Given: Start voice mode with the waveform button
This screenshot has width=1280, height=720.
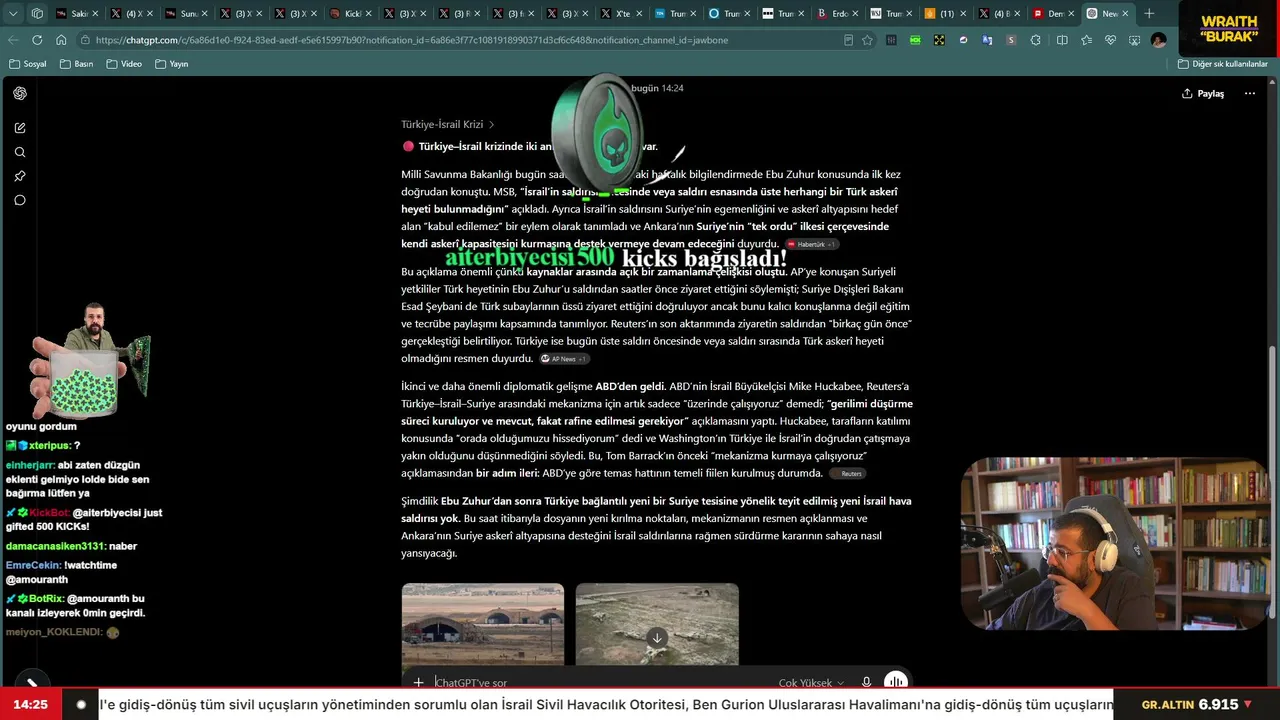Looking at the screenshot, I should tap(895, 682).
